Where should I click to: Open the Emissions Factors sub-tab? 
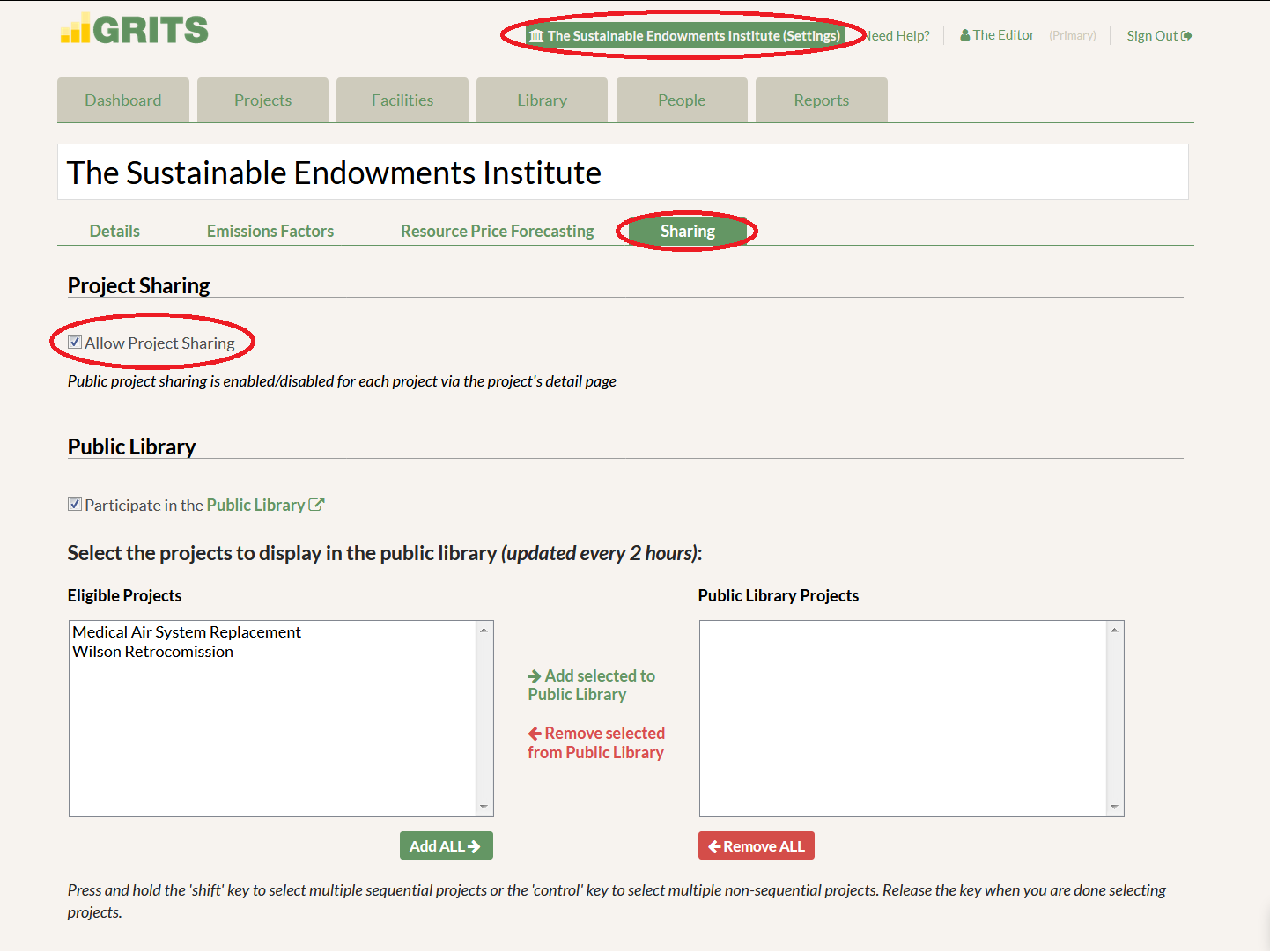pos(270,231)
